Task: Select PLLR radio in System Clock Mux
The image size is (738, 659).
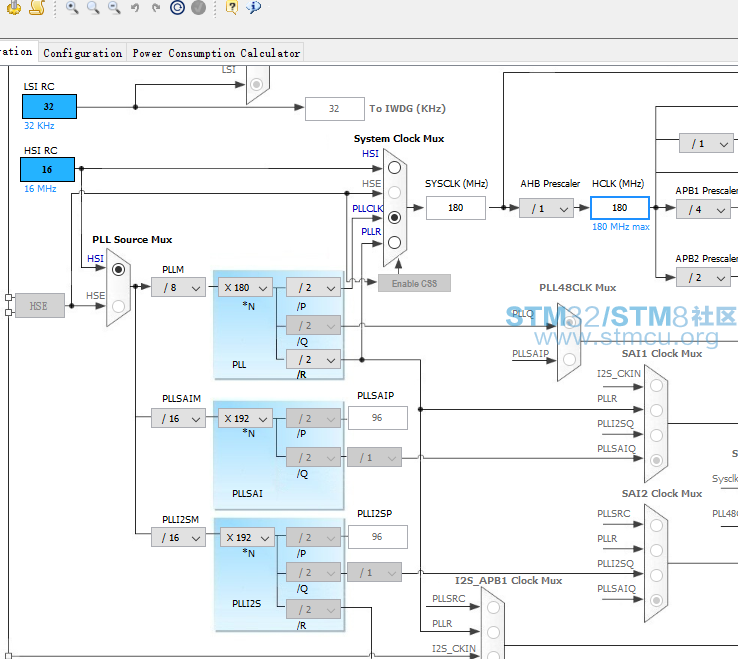Action: (x=394, y=242)
